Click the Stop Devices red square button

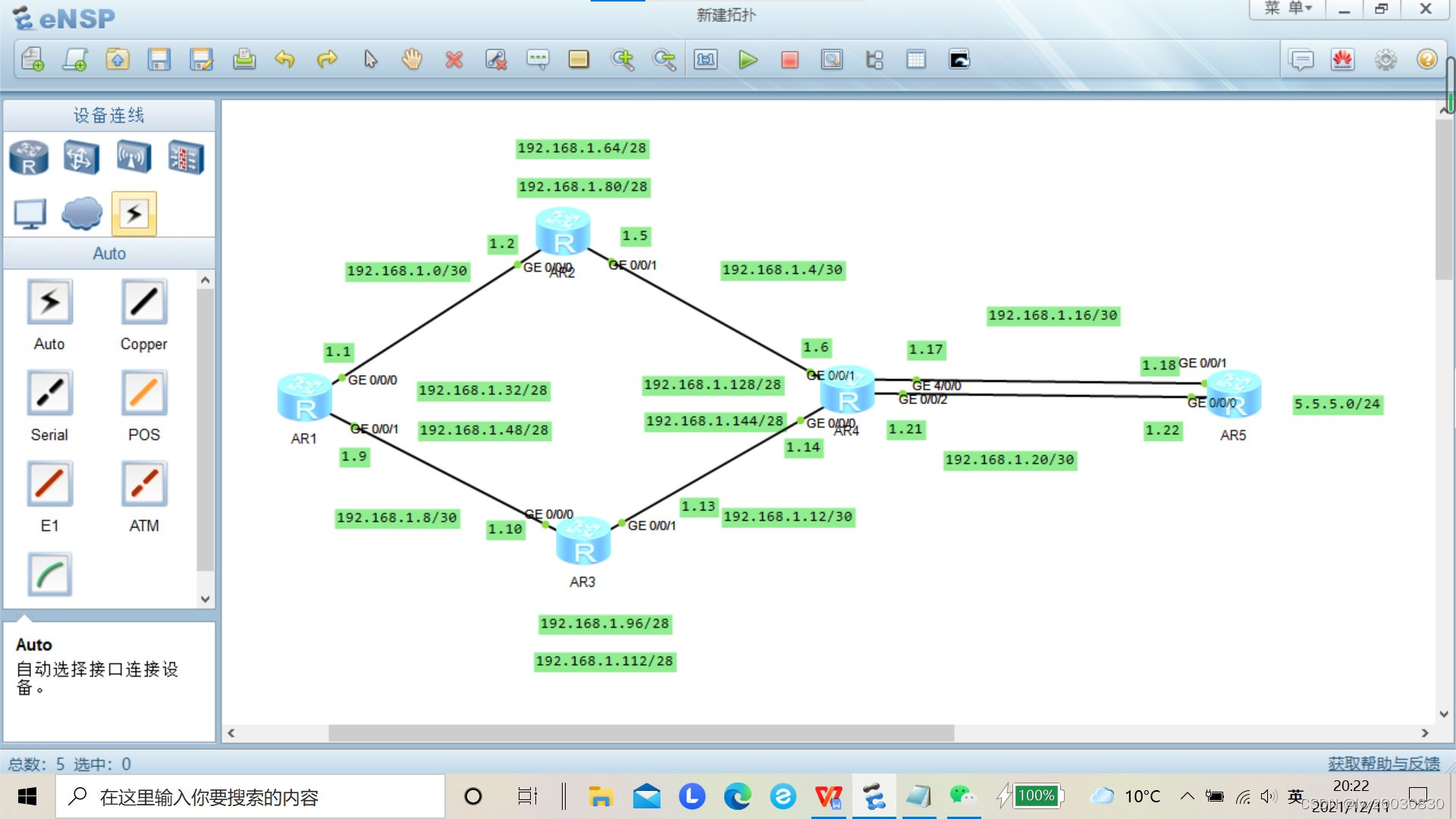click(x=789, y=60)
